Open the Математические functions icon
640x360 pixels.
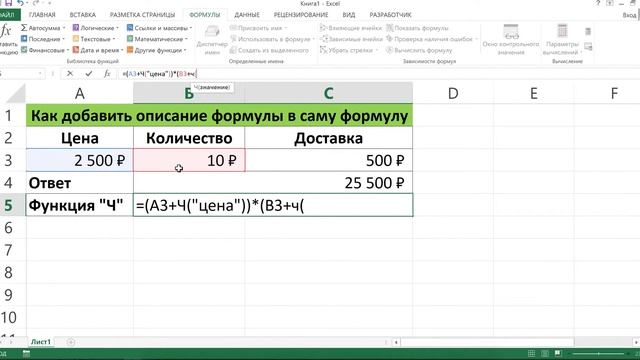click(x=130, y=39)
